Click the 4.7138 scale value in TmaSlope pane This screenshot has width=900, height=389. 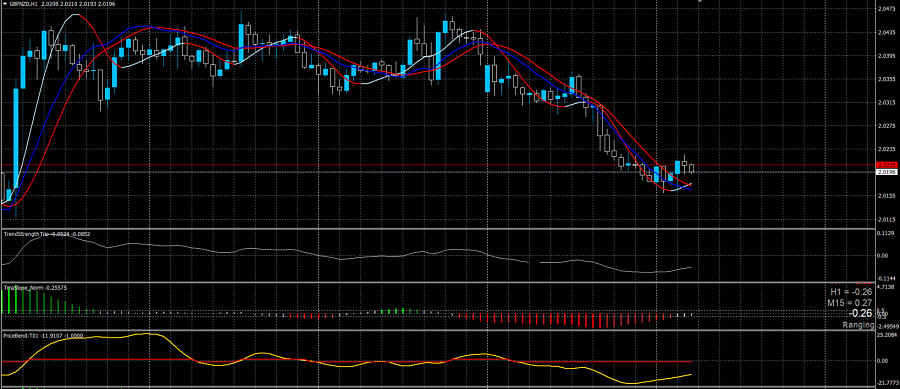tap(886, 286)
